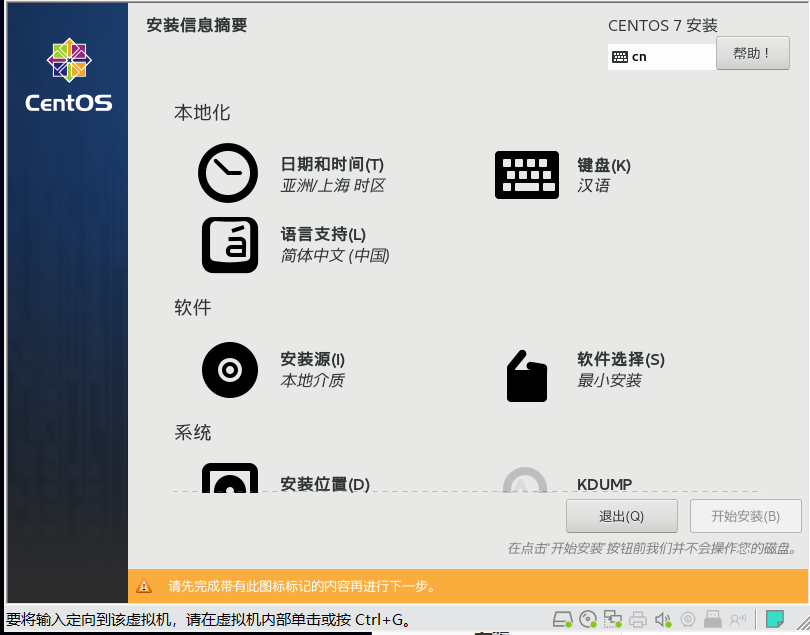Click the KDUMP label

604,484
